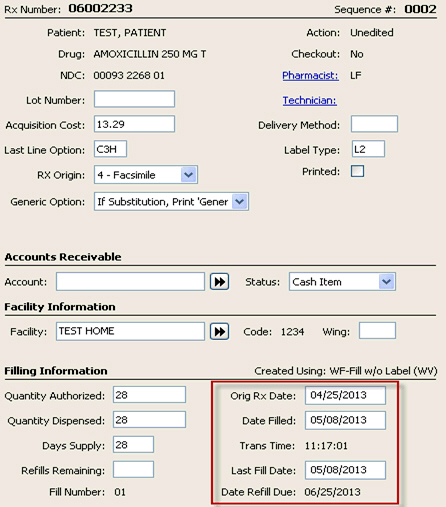
Task: Click the Days Supply field
Action: tap(133, 444)
